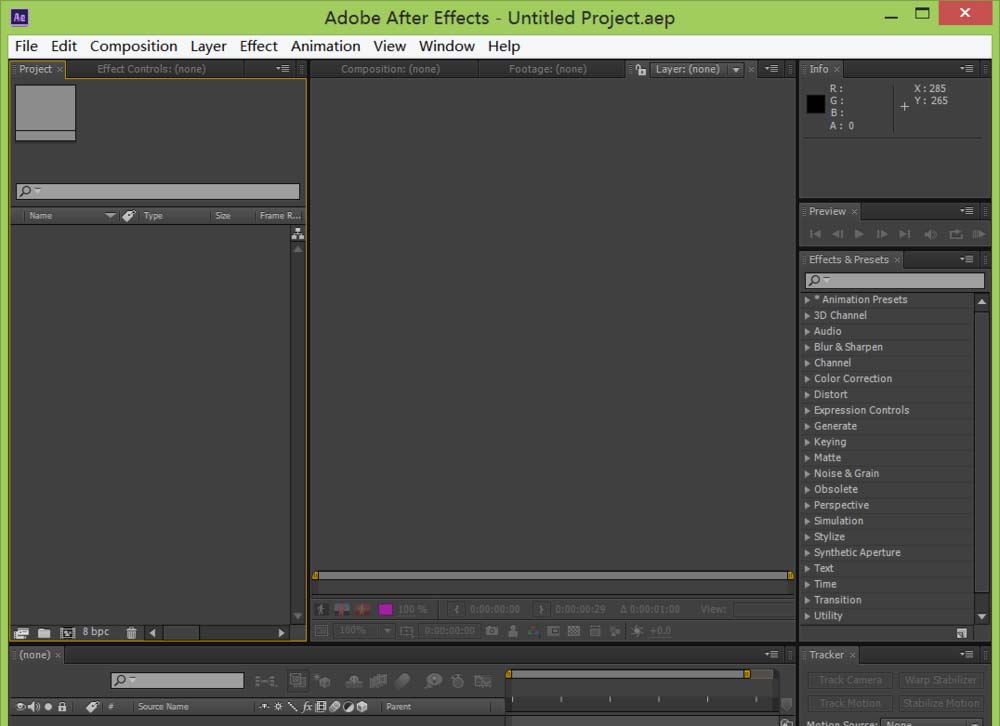This screenshot has width=1000, height=726.
Task: Switch to the Effect Controls: (none) tab
Action: point(151,69)
